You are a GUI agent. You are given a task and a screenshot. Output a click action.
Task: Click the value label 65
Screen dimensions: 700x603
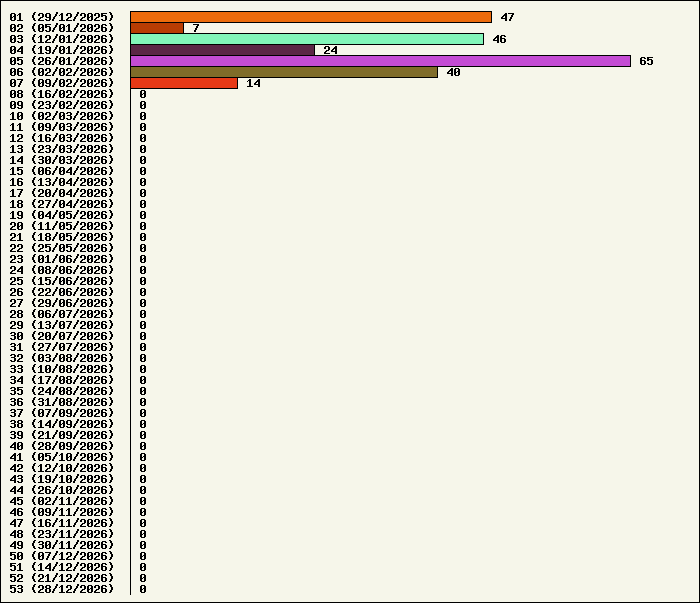click(646, 61)
